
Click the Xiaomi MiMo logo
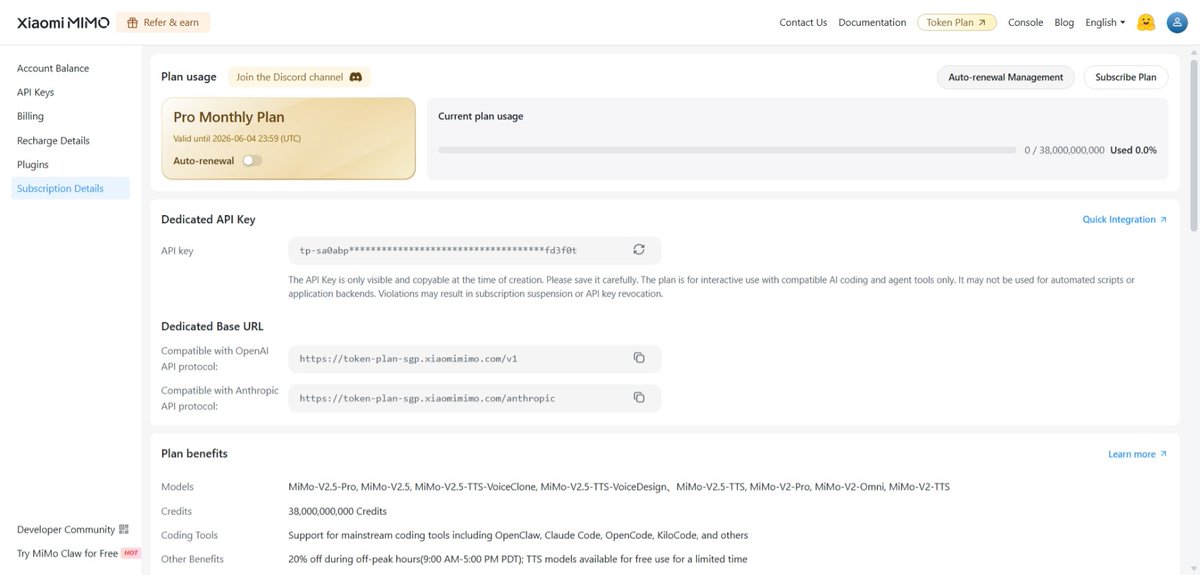click(x=62, y=22)
